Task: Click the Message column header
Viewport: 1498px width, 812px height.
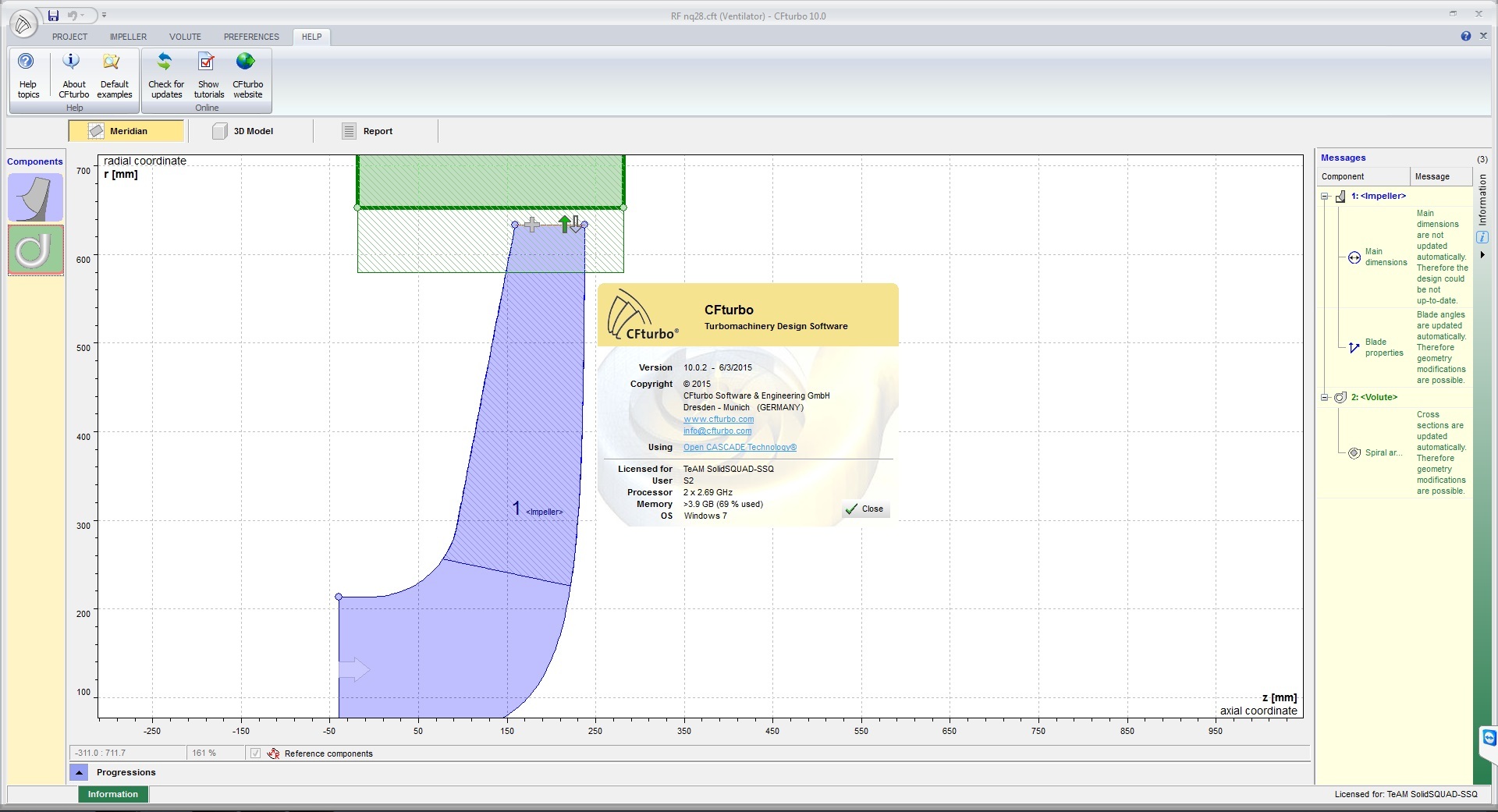Action: point(1440,176)
